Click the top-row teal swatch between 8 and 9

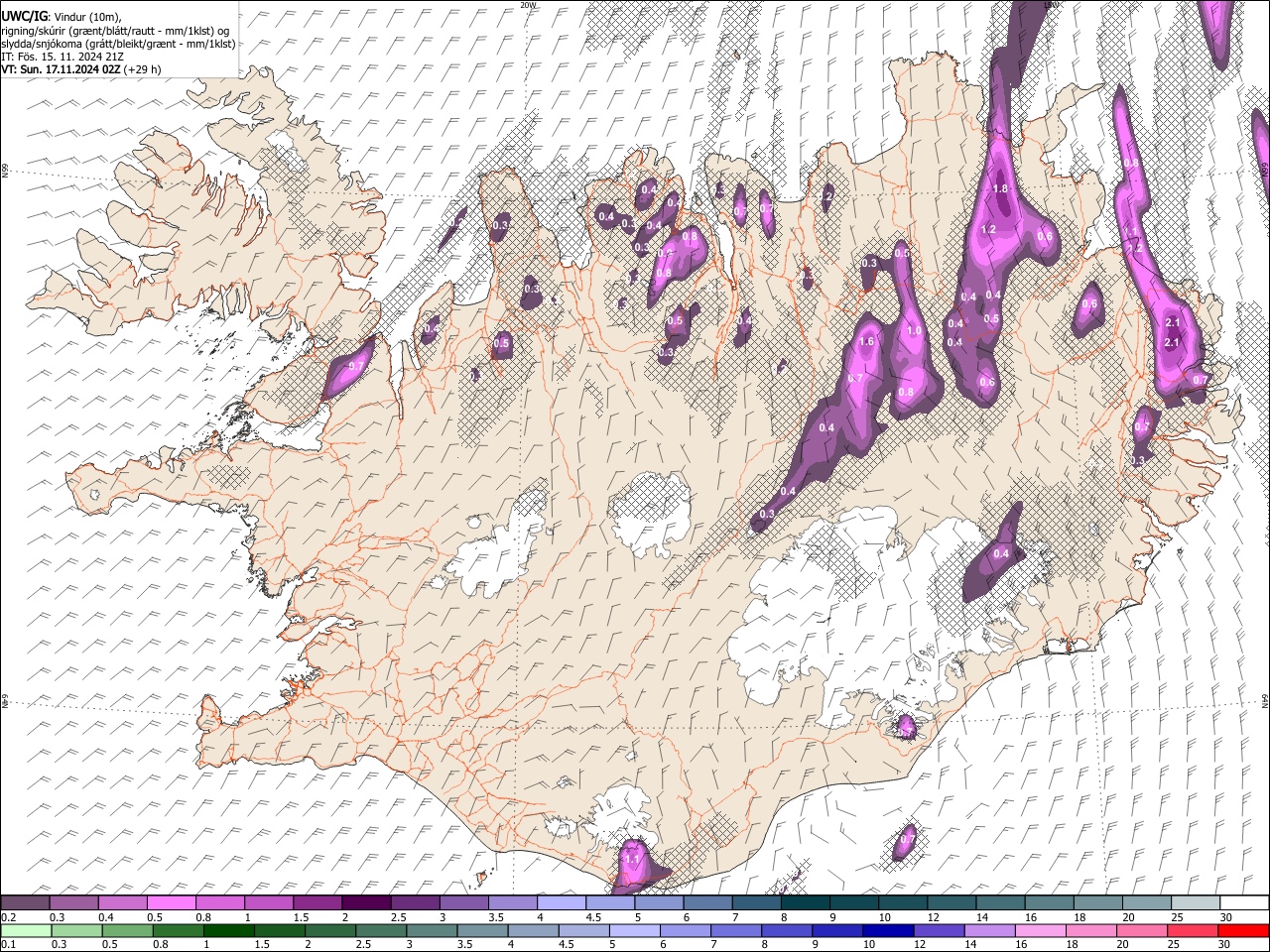tap(805, 902)
